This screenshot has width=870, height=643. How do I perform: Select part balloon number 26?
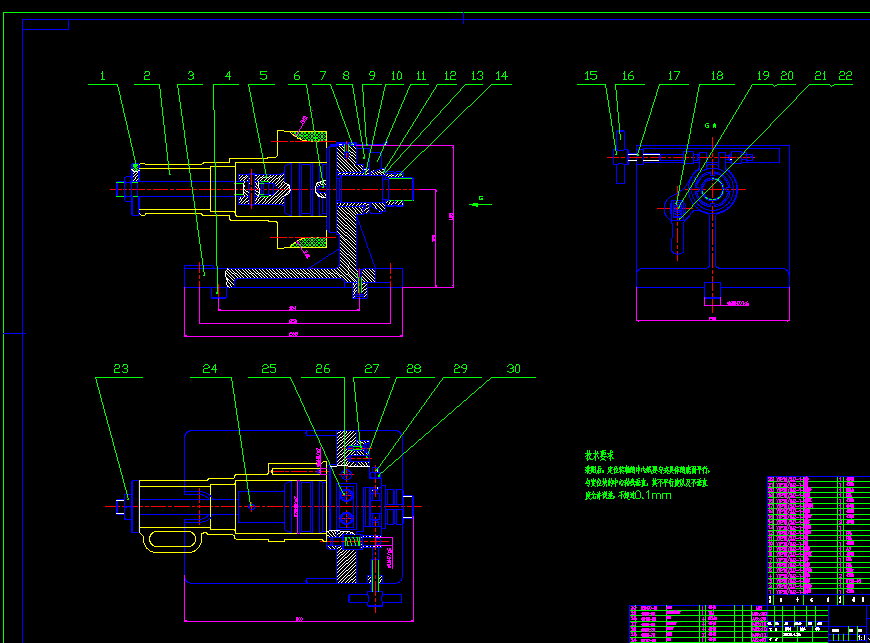coord(323,369)
